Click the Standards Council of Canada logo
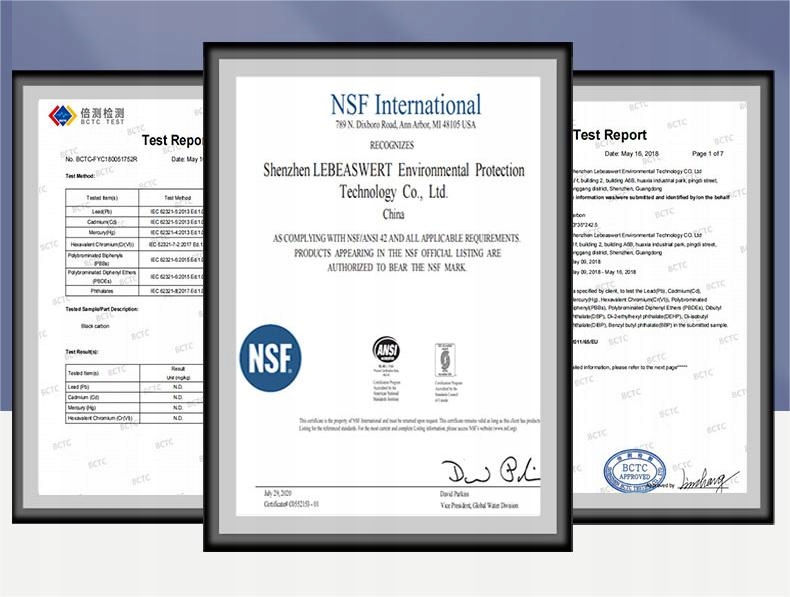The width and height of the screenshot is (790, 597). coord(445,360)
